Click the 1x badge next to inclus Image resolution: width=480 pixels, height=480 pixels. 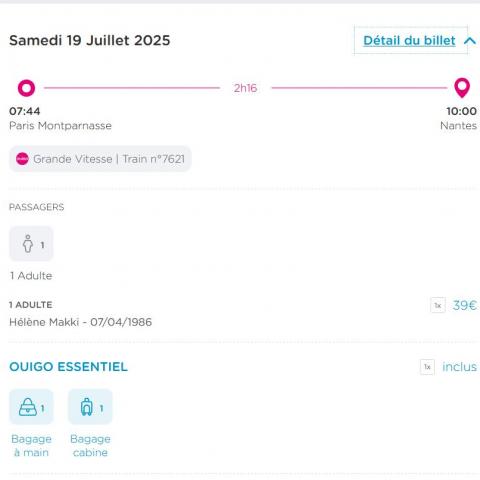click(427, 367)
